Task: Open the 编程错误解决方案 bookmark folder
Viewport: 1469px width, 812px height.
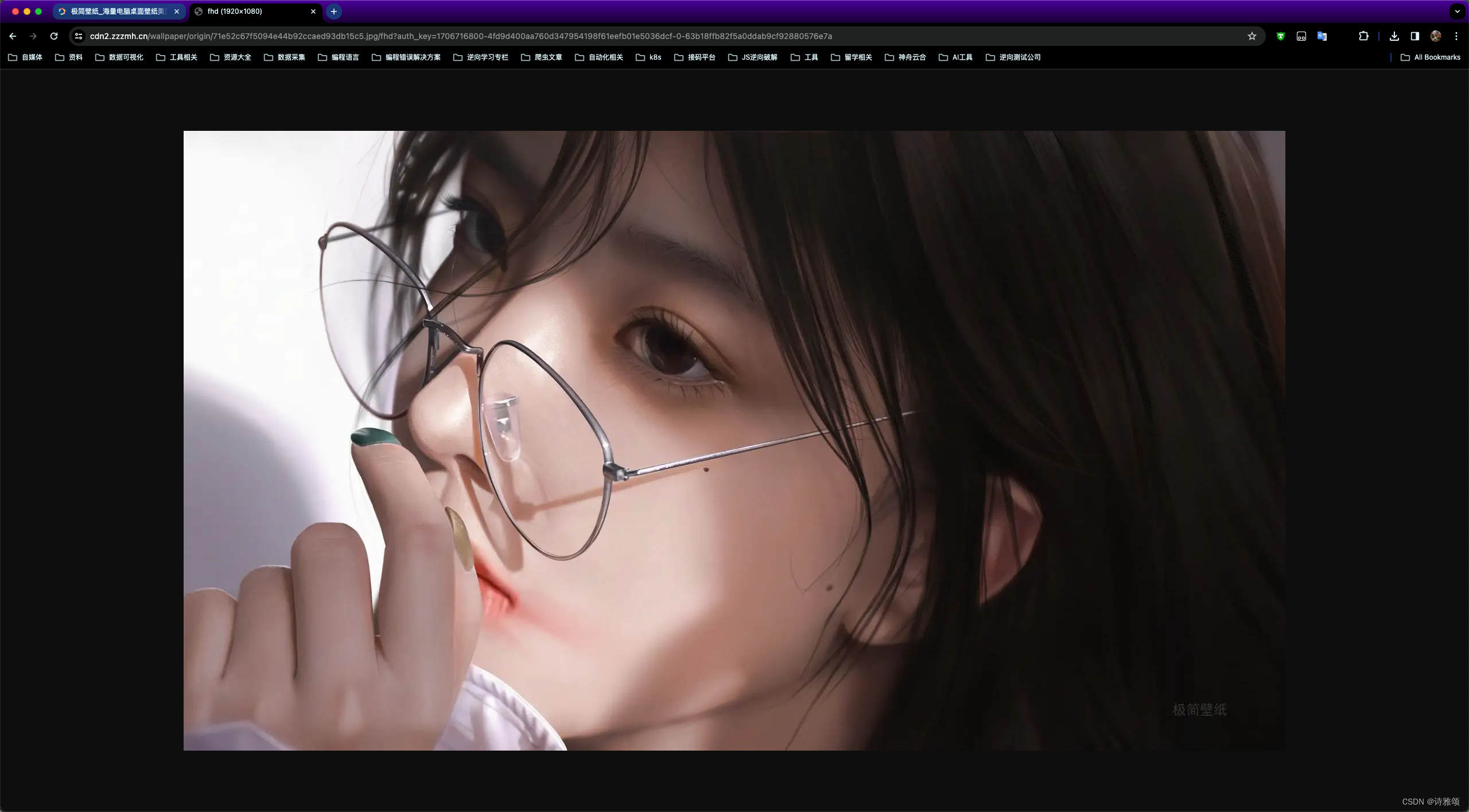Action: [406, 57]
